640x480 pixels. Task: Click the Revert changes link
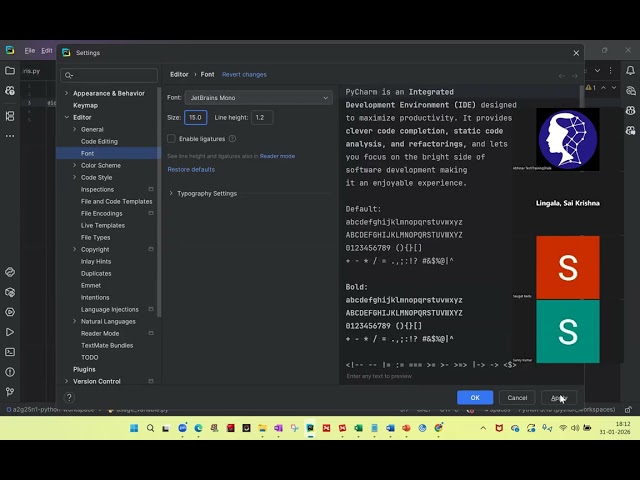coord(244,75)
